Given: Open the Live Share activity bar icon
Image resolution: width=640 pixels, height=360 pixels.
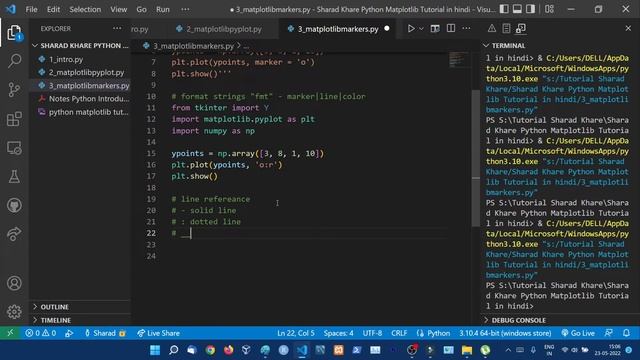Looking at the screenshot, I should 14,233.
